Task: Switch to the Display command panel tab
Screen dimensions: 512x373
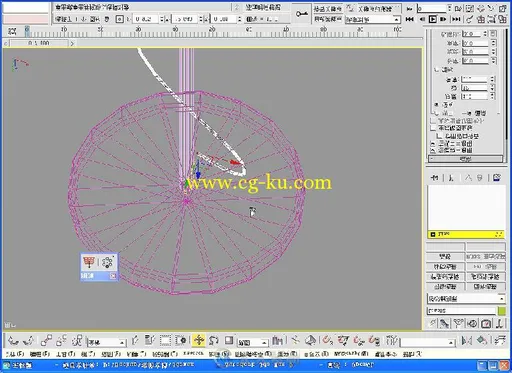Action: [x=486, y=323]
